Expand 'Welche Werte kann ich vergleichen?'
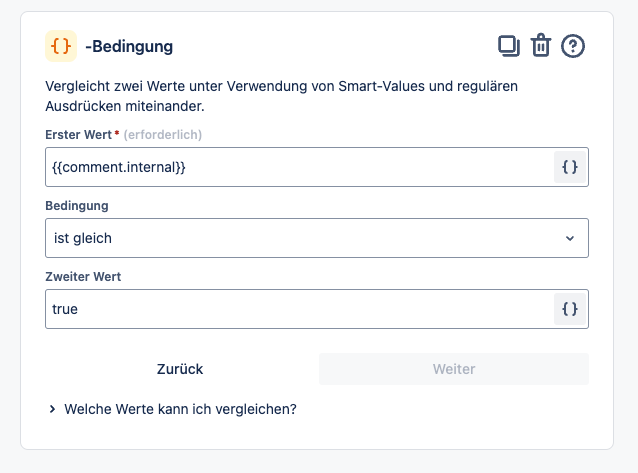The height and width of the screenshot is (473, 638). 180,409
